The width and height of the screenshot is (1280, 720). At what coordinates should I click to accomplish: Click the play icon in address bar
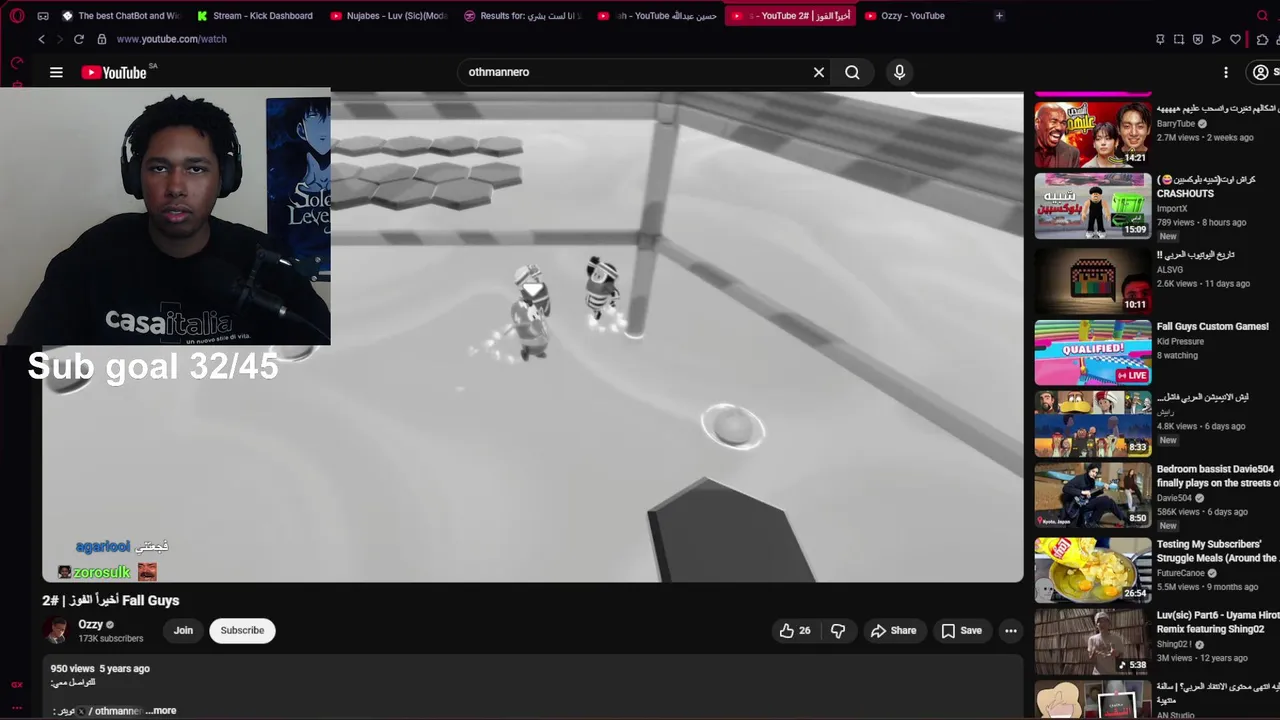(x=1216, y=39)
